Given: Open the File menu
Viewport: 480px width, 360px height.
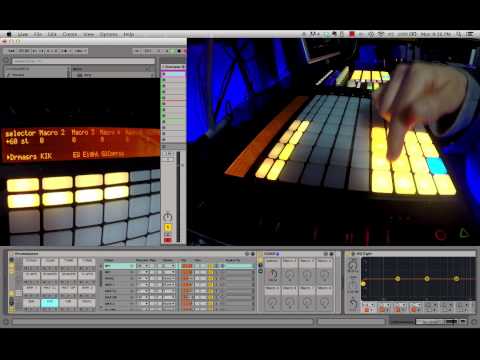Looking at the screenshot, I should coord(38,34).
